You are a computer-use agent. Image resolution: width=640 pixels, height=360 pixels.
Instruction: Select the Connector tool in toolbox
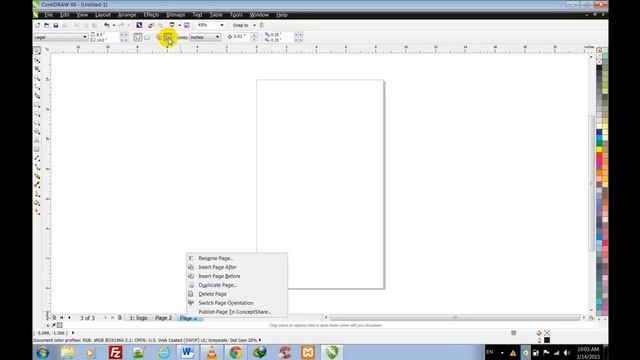coord(37,167)
